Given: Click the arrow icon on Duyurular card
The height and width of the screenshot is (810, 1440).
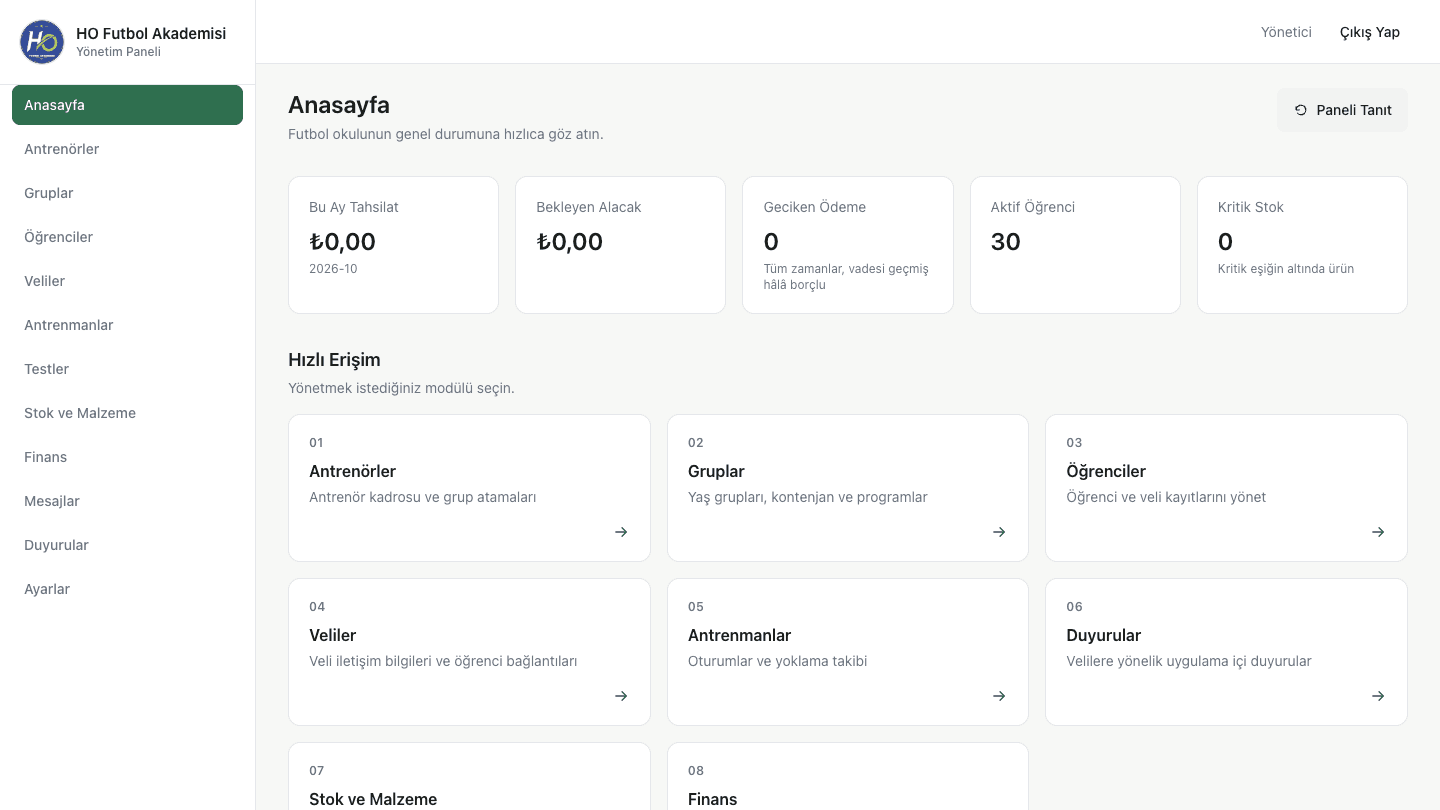Looking at the screenshot, I should pyautogui.click(x=1378, y=696).
